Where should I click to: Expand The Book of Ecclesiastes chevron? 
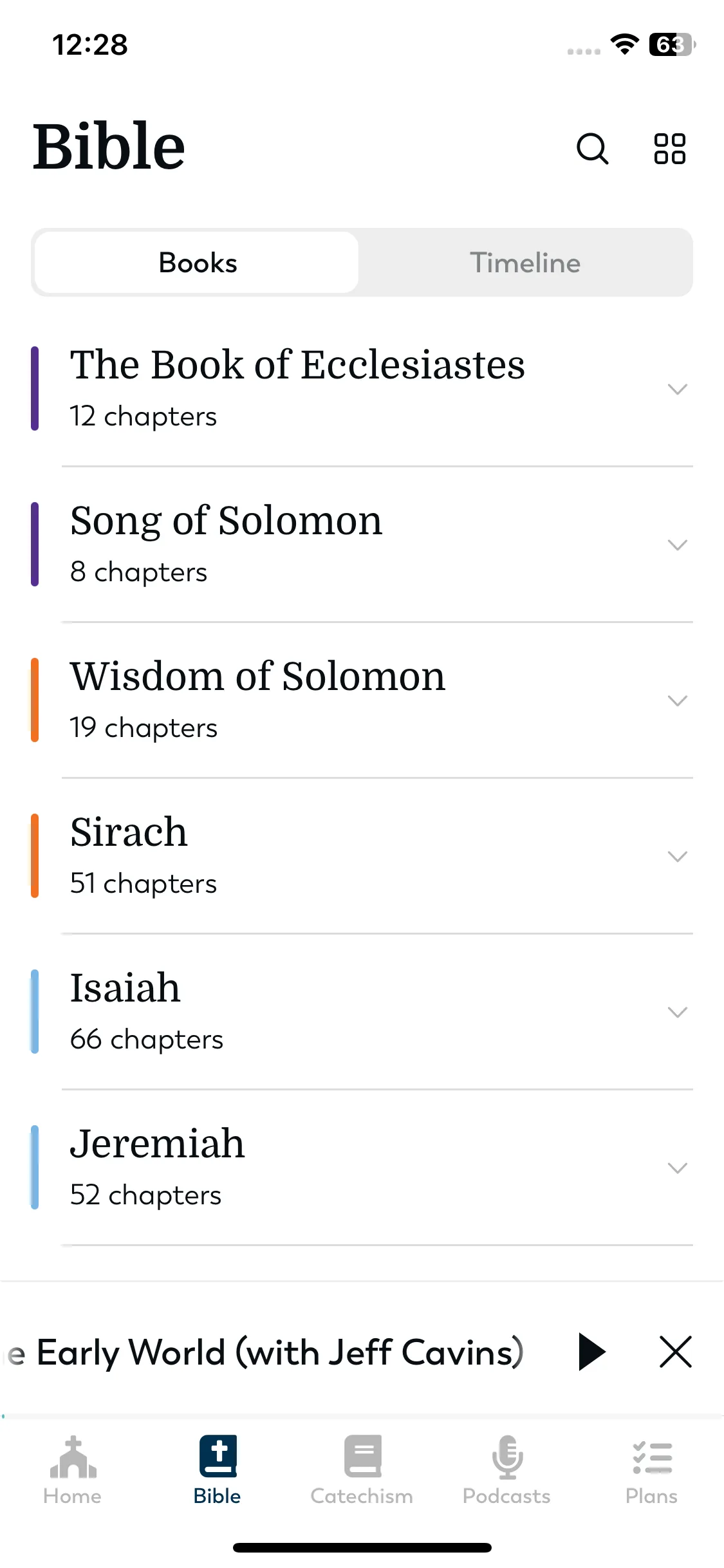(678, 389)
